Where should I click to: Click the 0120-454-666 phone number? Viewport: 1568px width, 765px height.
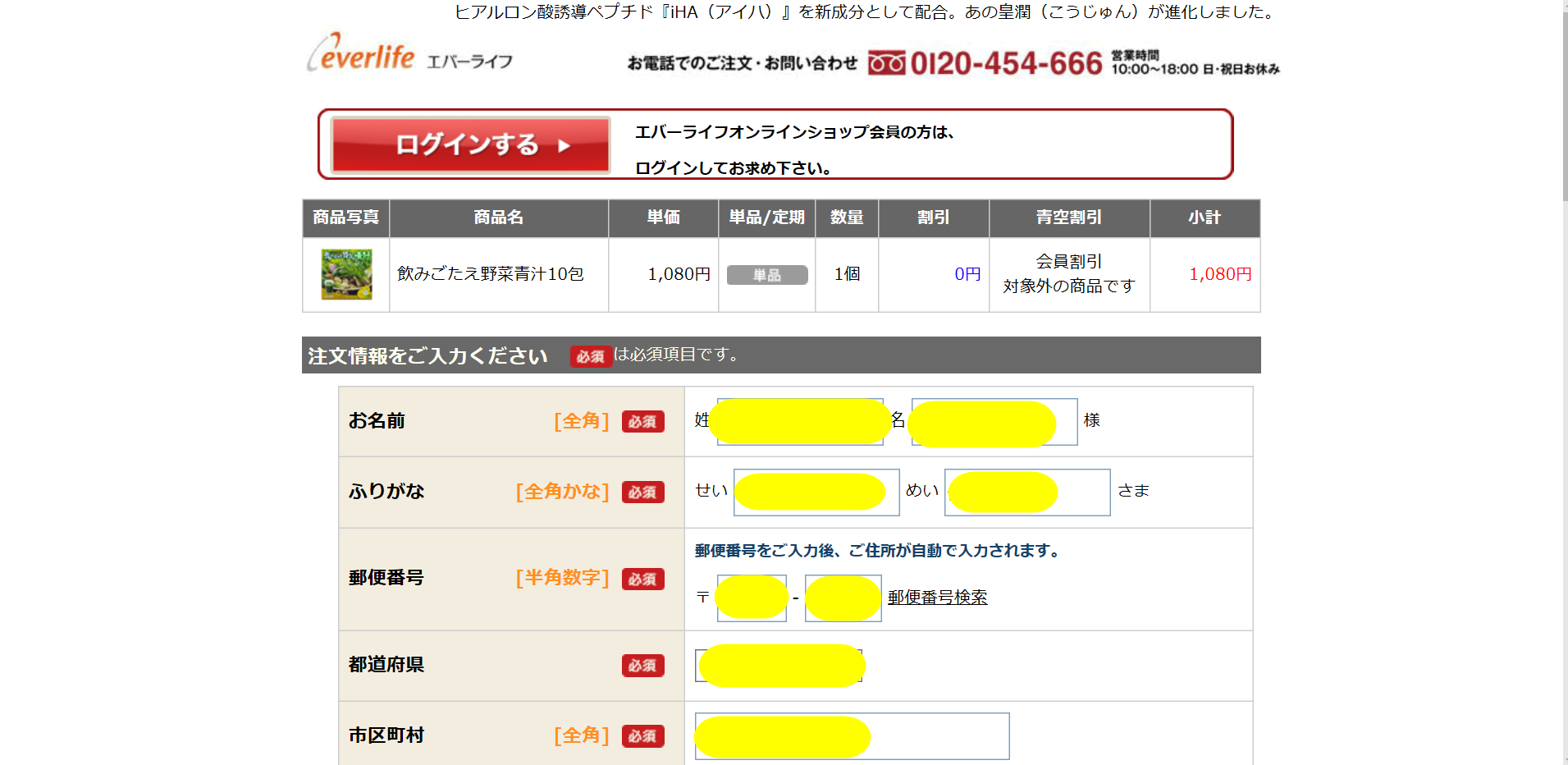1006,63
